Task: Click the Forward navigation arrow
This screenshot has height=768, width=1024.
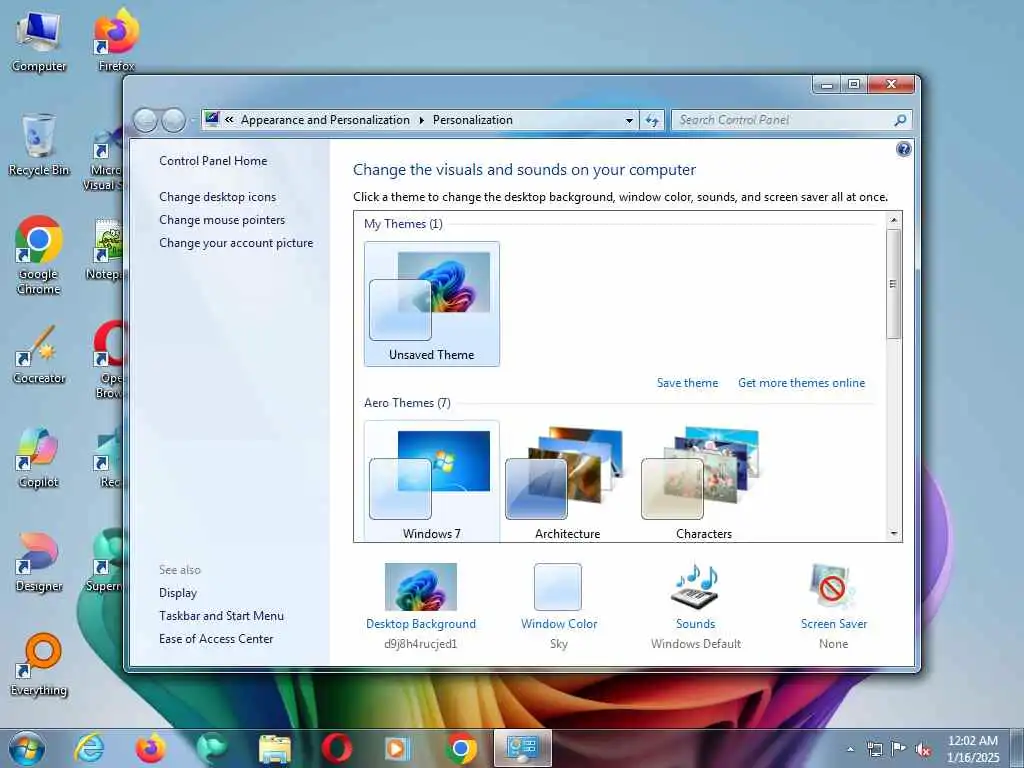Action: 173,120
